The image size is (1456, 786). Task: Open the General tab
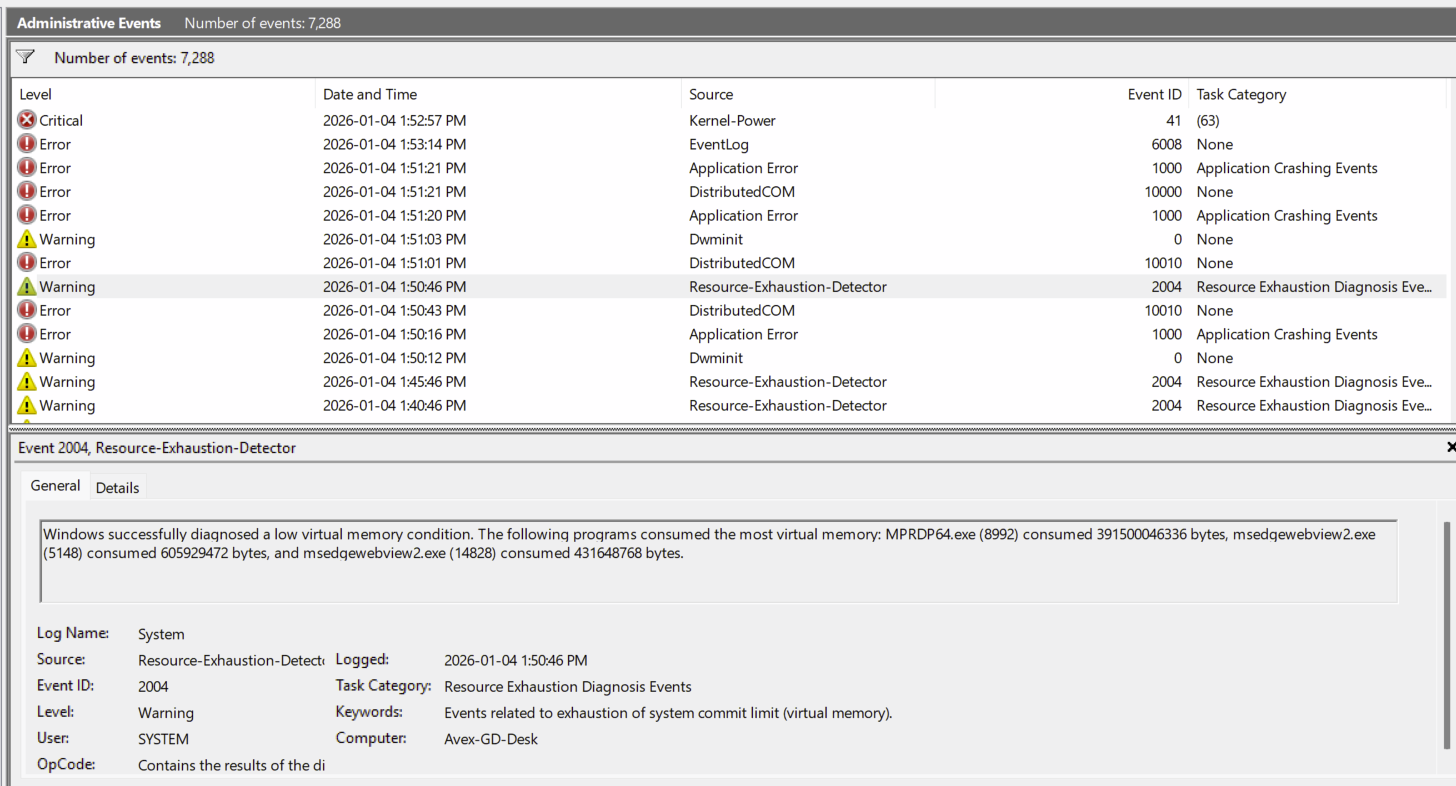(x=55, y=486)
